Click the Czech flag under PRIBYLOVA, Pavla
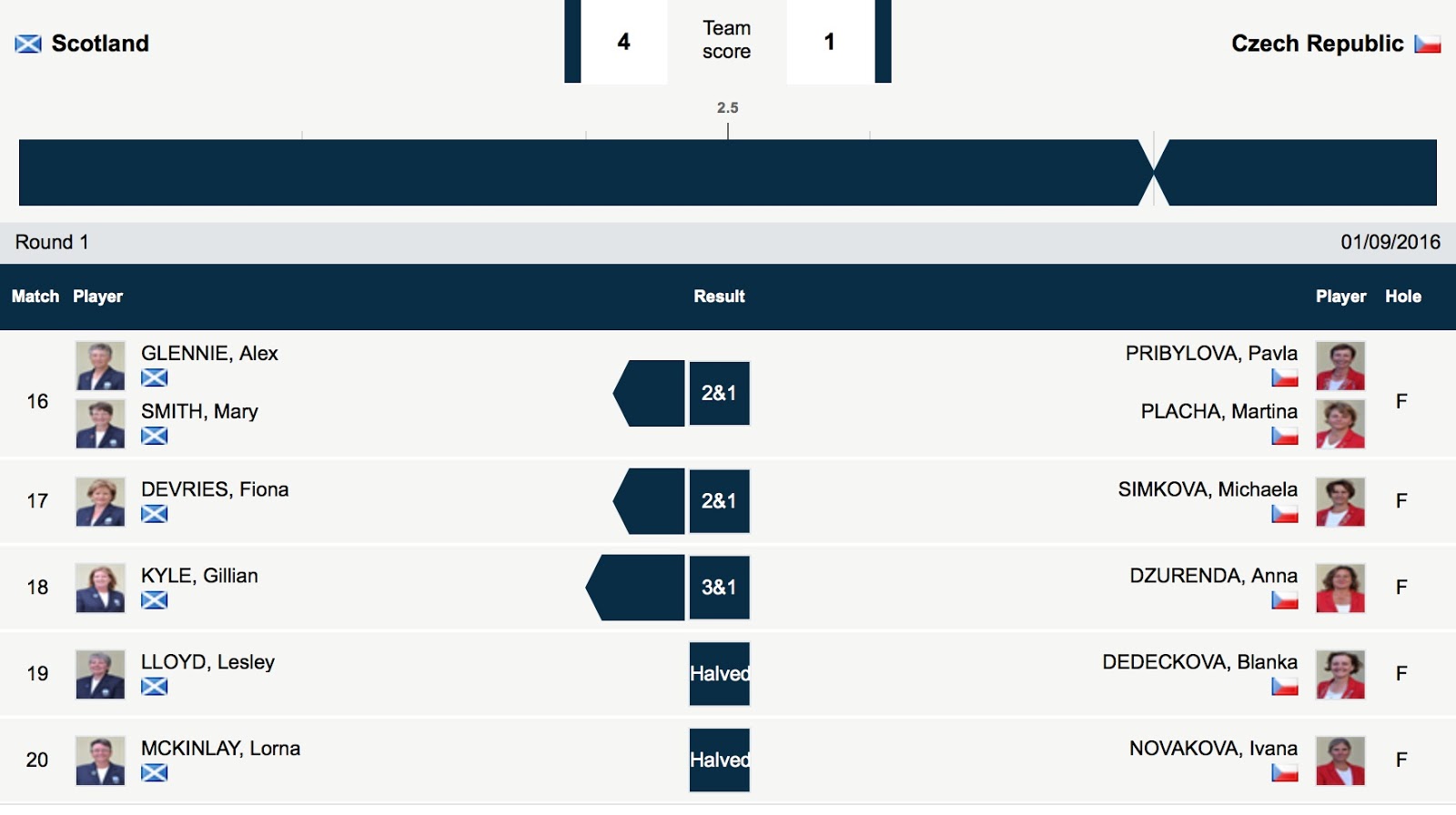This screenshot has width=1456, height=815. [1285, 377]
